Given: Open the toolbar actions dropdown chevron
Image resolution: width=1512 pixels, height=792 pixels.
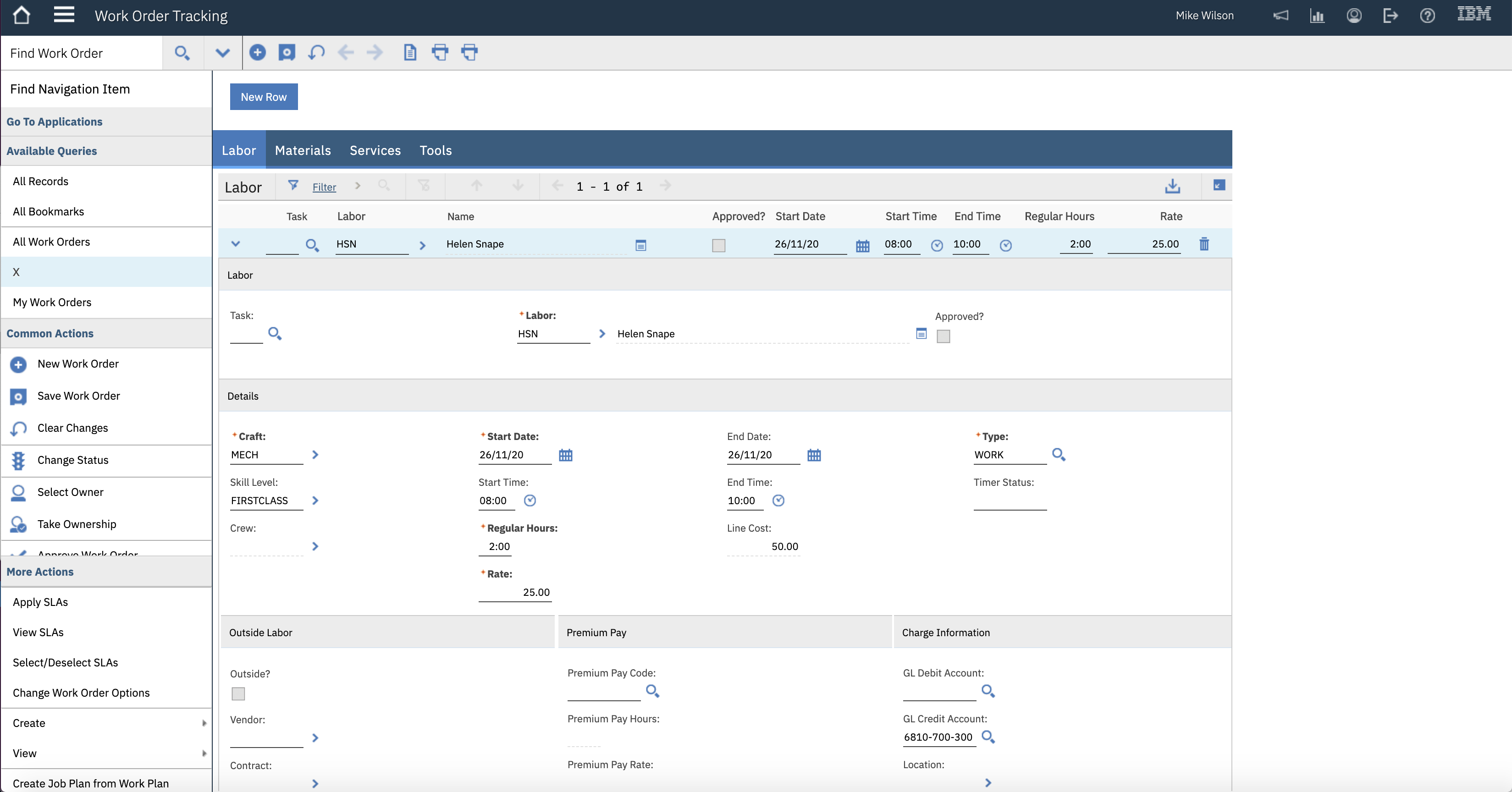Looking at the screenshot, I should 222,52.
